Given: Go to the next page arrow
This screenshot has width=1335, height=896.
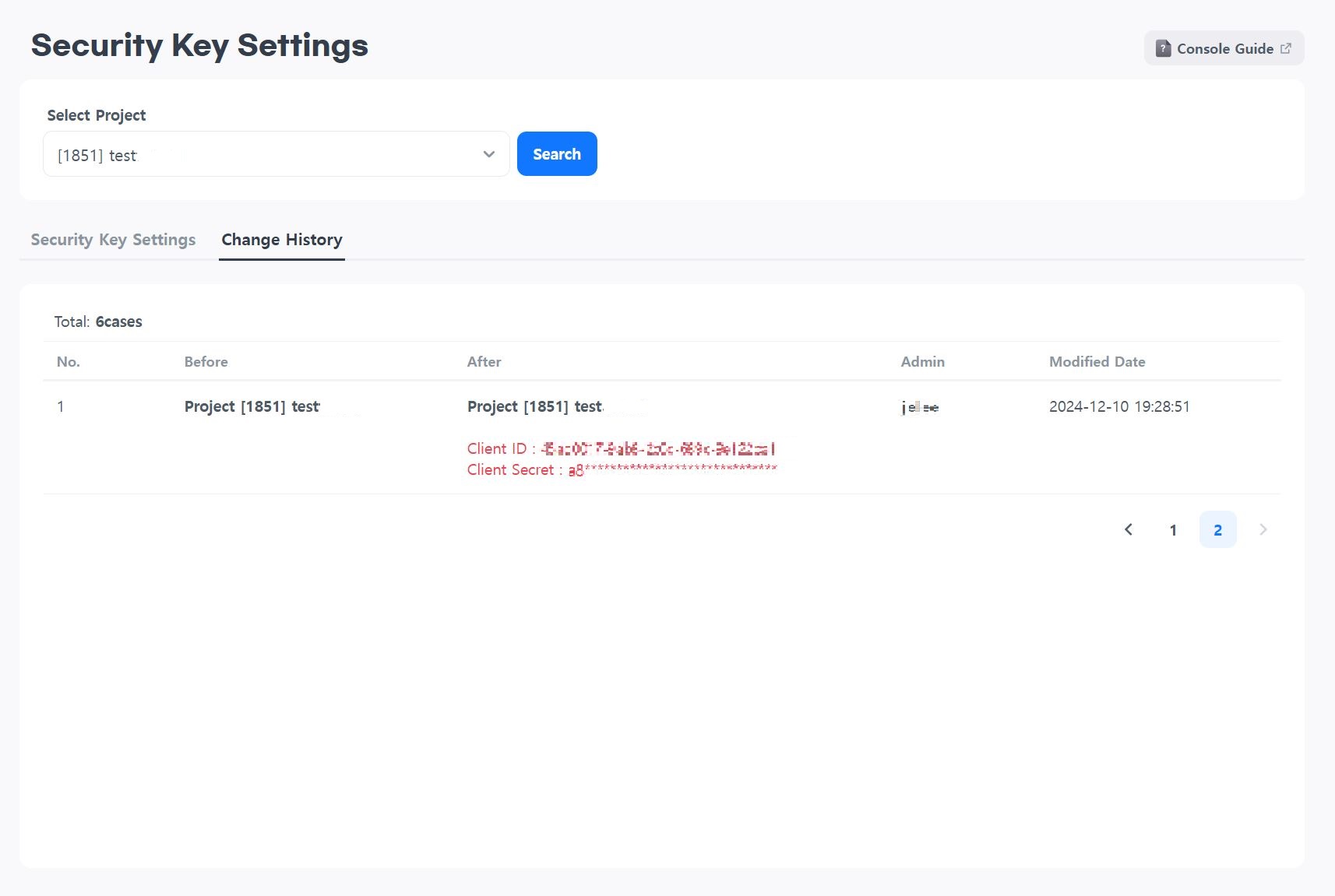Looking at the screenshot, I should (1263, 529).
